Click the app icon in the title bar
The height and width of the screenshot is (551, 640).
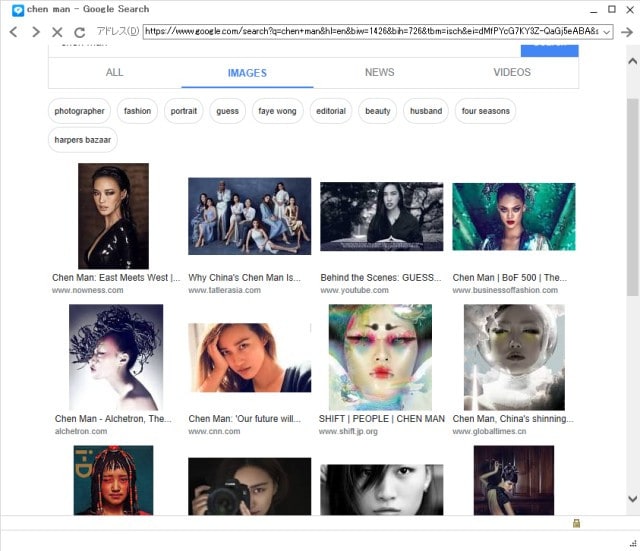18,10
